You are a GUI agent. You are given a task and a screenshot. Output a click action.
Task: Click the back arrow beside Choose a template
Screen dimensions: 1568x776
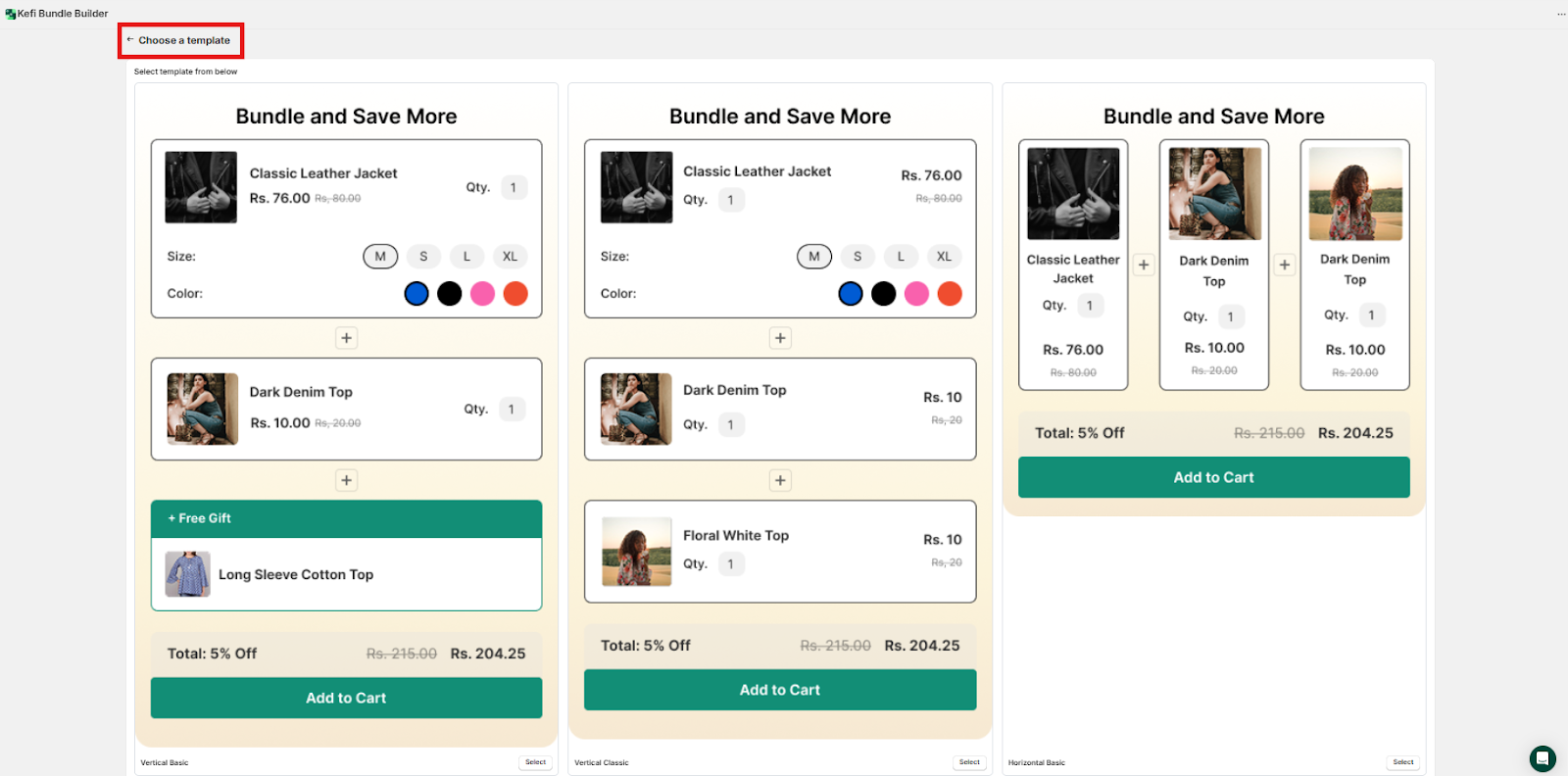pyautogui.click(x=130, y=40)
